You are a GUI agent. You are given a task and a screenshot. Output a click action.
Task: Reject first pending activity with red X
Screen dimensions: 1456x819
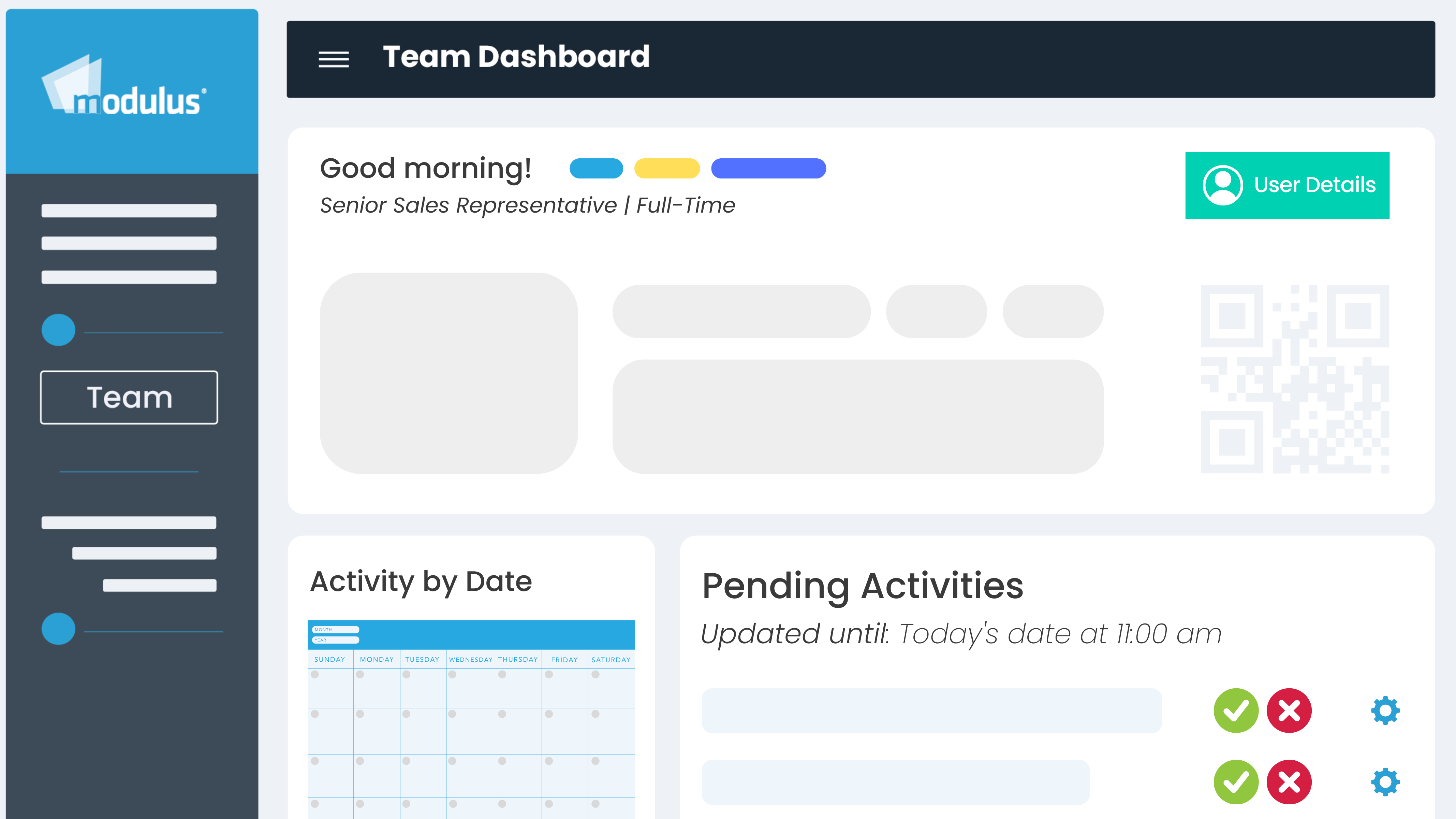coord(1289,710)
